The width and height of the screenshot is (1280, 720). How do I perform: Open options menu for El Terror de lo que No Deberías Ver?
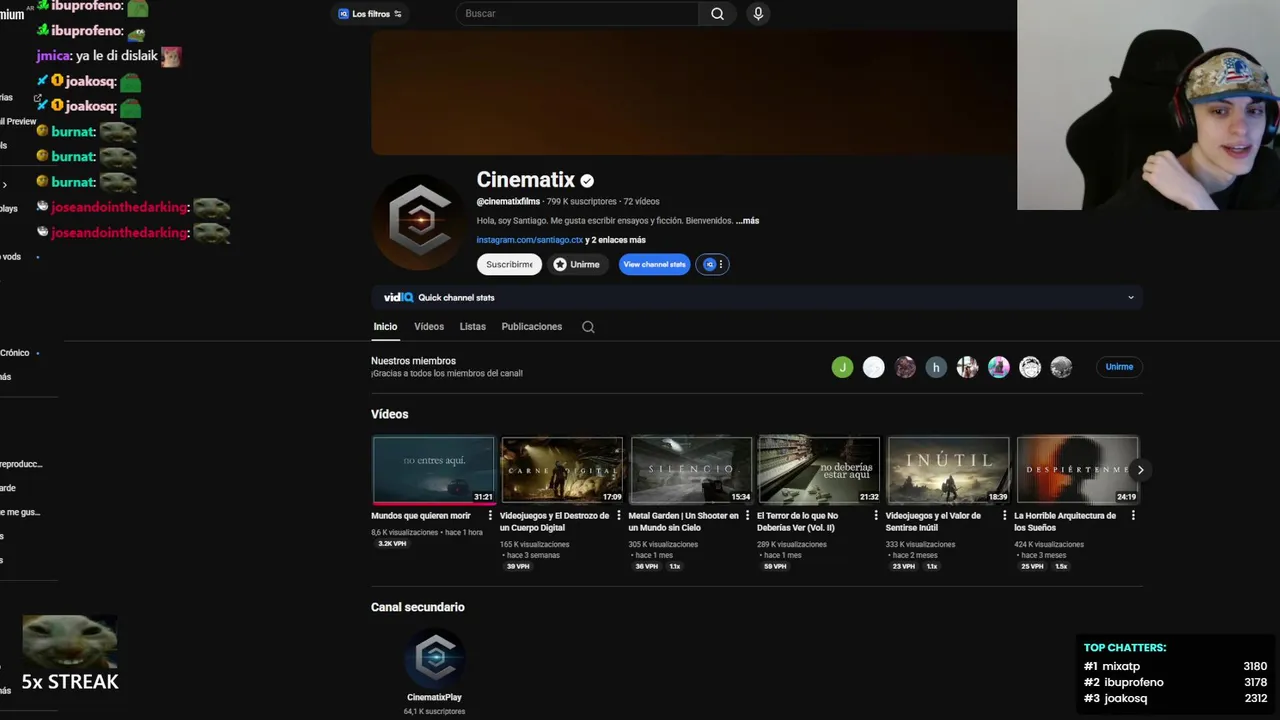pos(876,516)
